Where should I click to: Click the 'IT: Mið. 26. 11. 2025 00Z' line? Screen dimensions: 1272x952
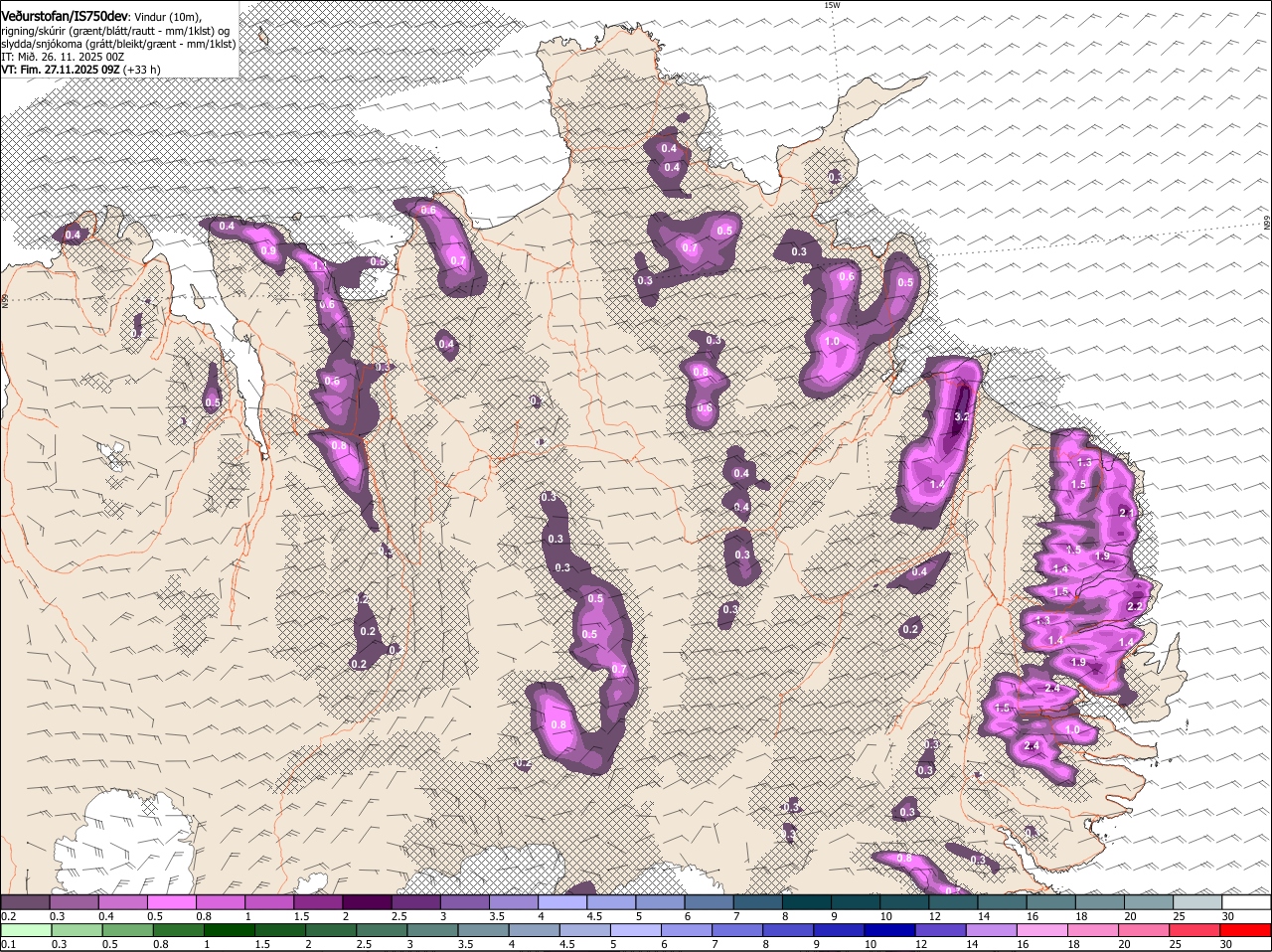coord(63,57)
